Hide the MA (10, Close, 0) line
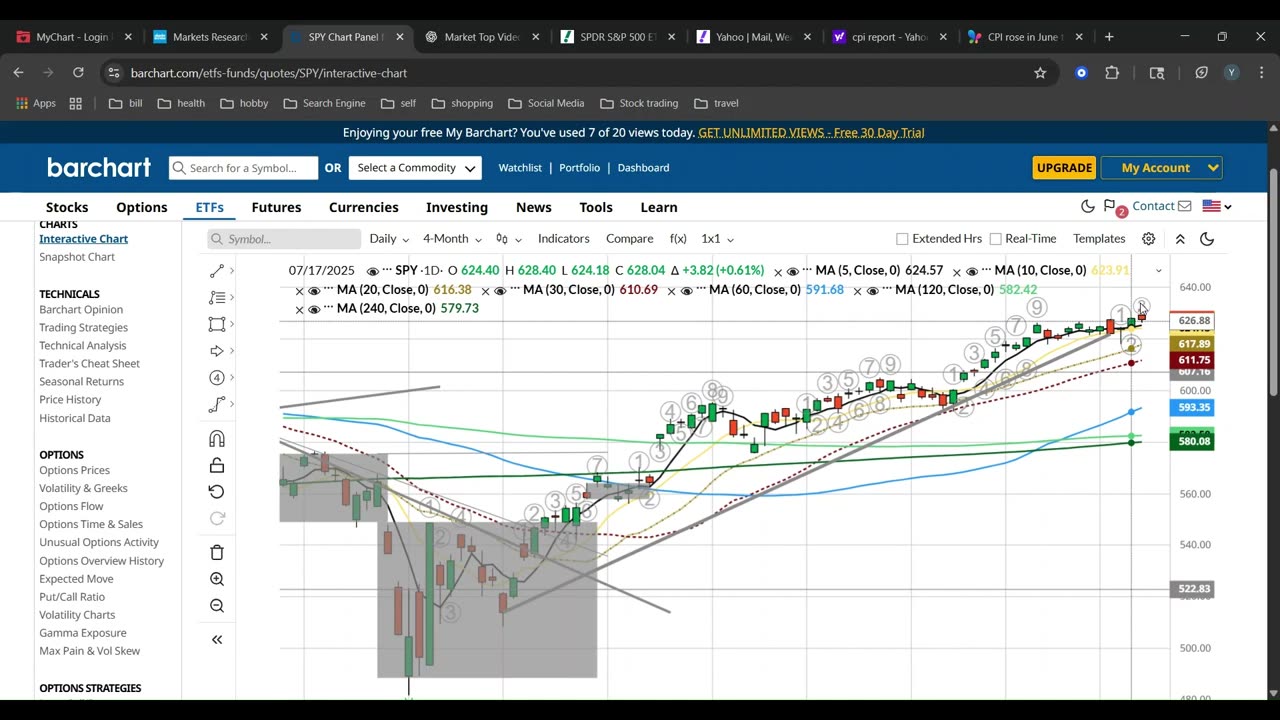The width and height of the screenshot is (1280, 720). click(972, 271)
